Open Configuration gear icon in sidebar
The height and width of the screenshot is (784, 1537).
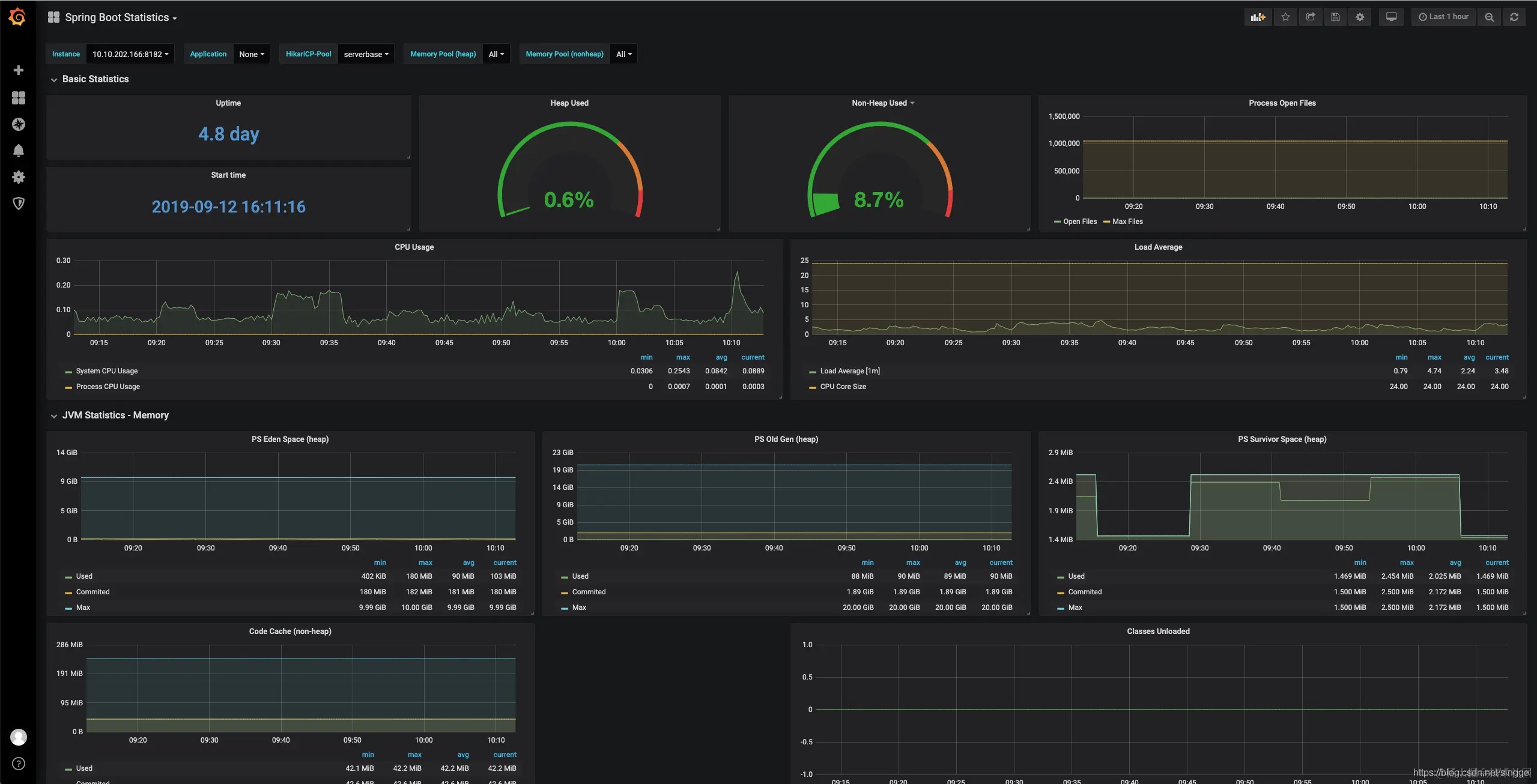point(19,177)
